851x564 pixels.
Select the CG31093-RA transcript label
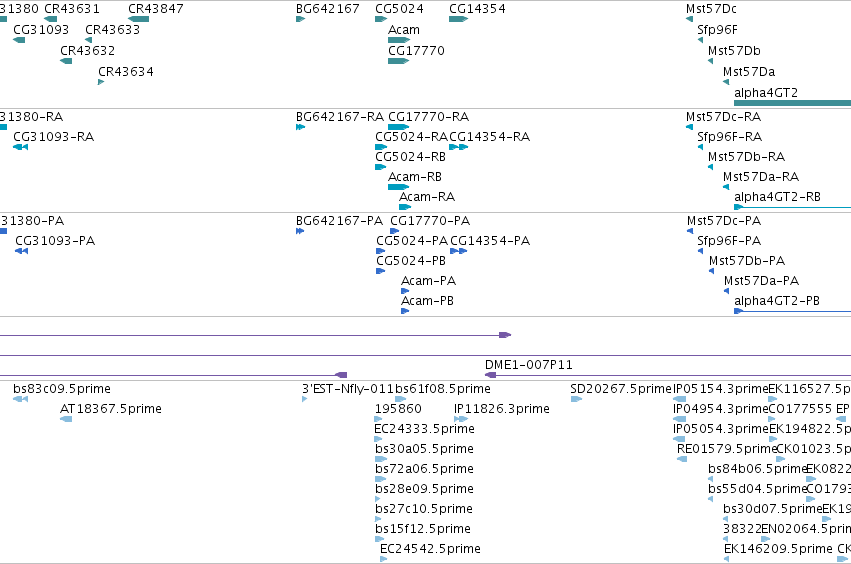tap(54, 137)
